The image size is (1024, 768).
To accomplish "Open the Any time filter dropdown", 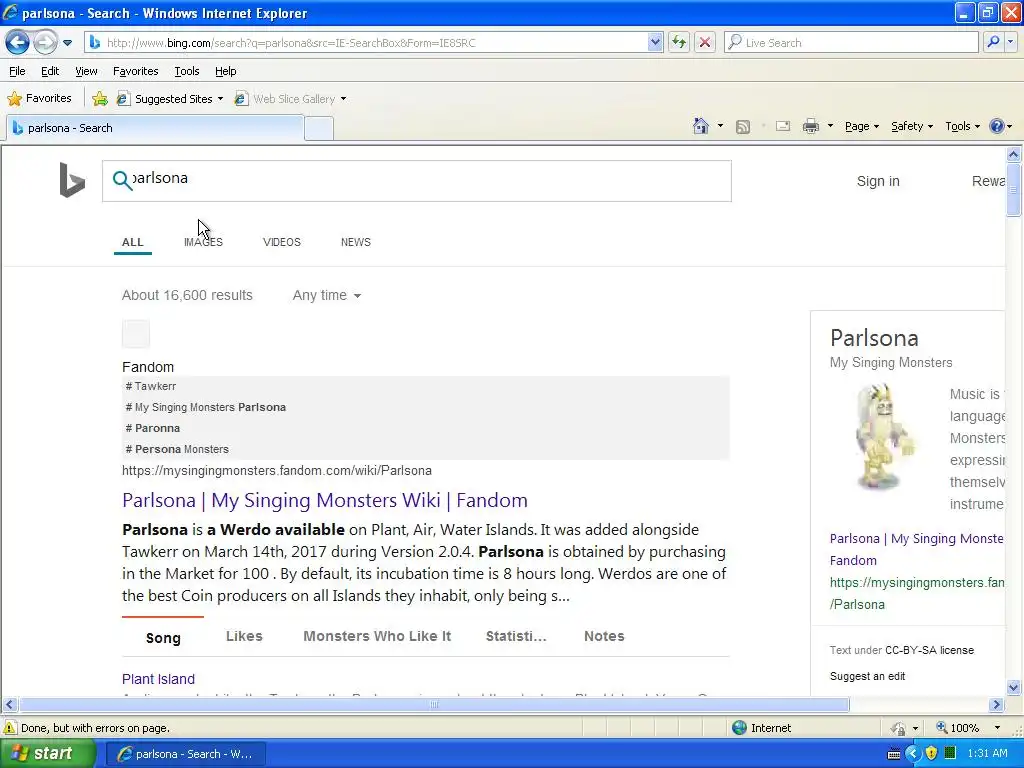I will (327, 295).
